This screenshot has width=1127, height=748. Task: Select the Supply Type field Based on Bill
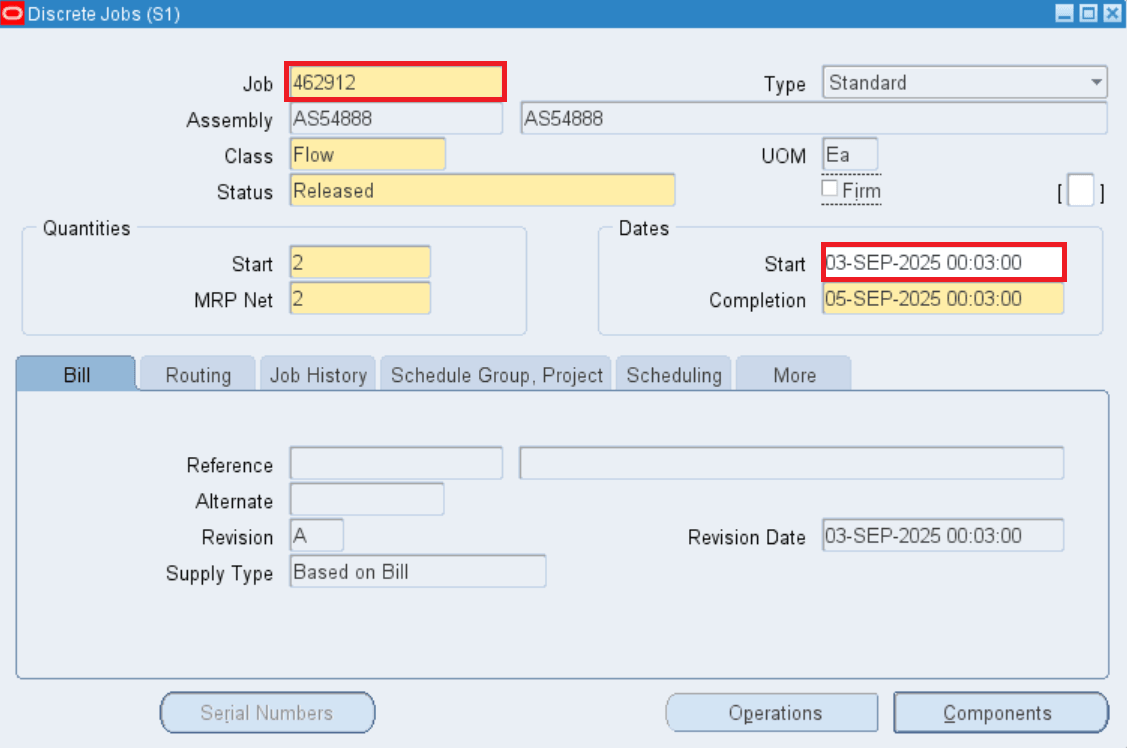click(417, 571)
